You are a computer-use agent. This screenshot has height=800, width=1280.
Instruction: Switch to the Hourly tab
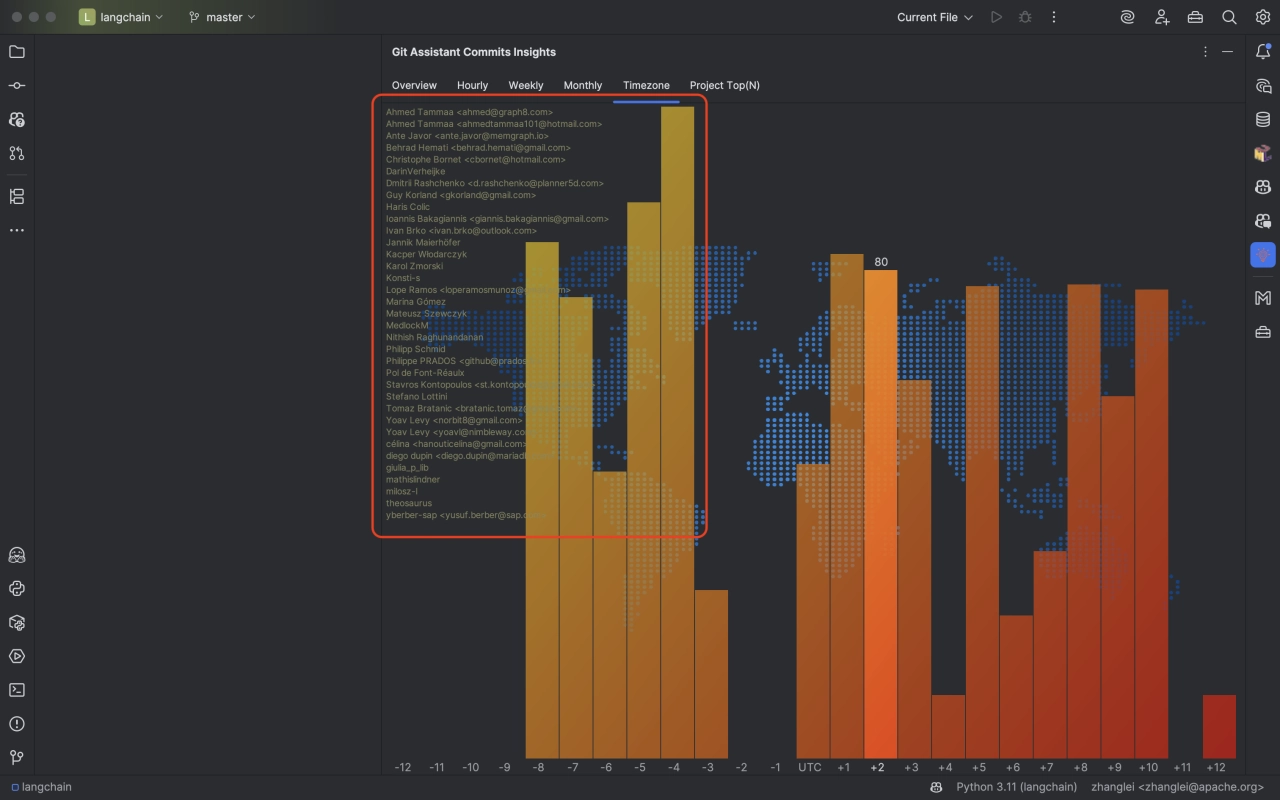coord(472,86)
